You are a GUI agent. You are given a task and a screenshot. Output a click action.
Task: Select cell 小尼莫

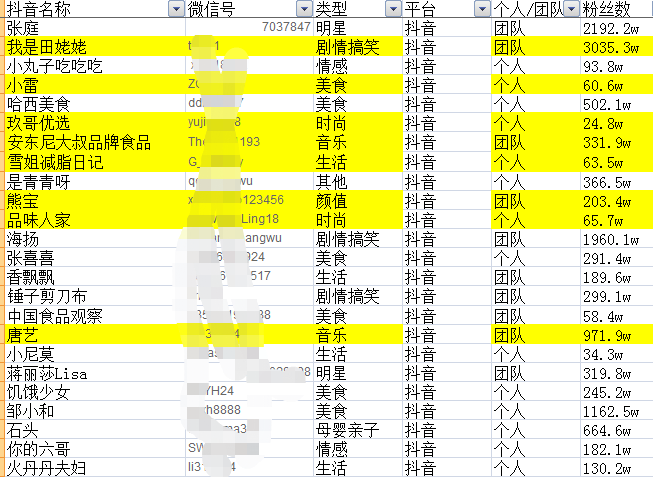pyautogui.click(x=95, y=354)
